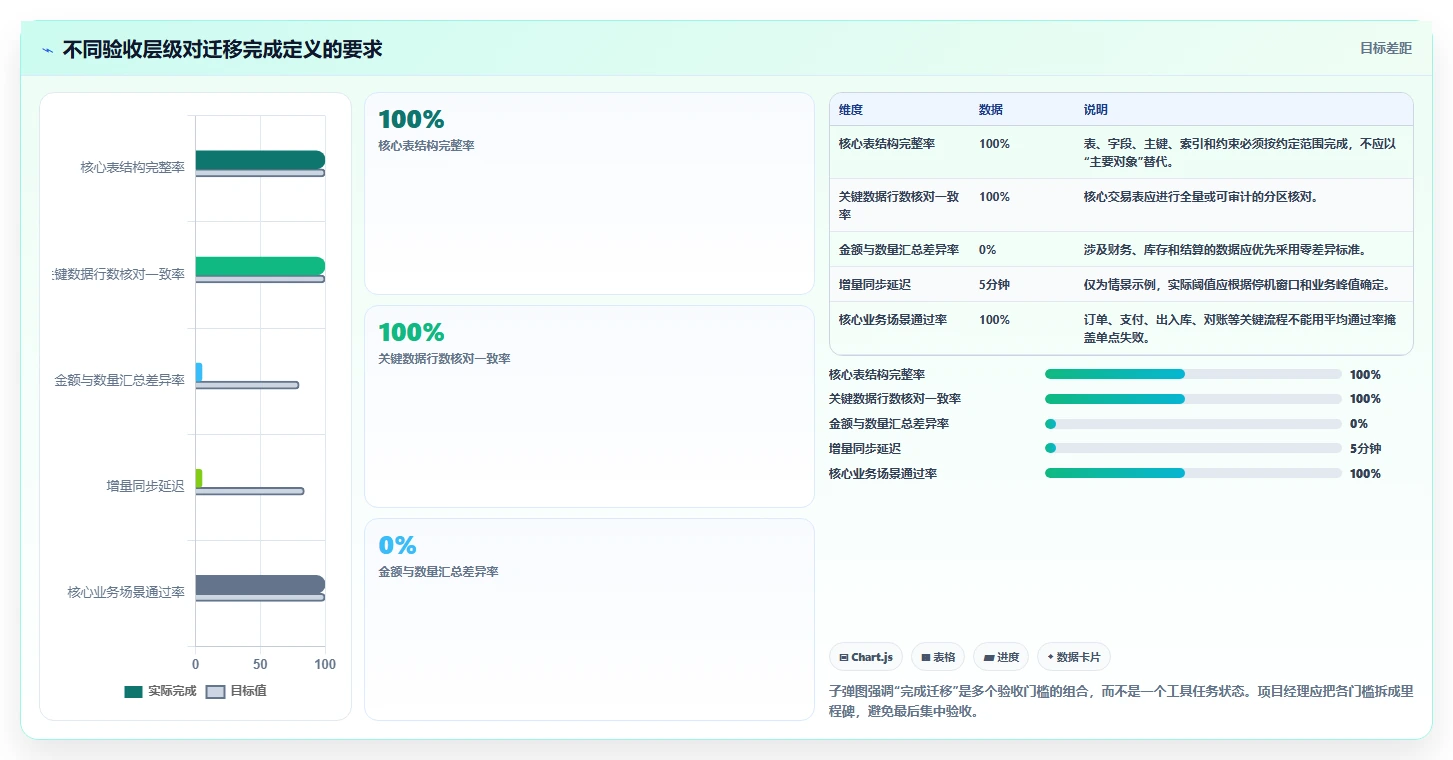Image resolution: width=1453 pixels, height=760 pixels.
Task: Click the description starting 订单、支付、出入库
Action: [x=1240, y=329]
